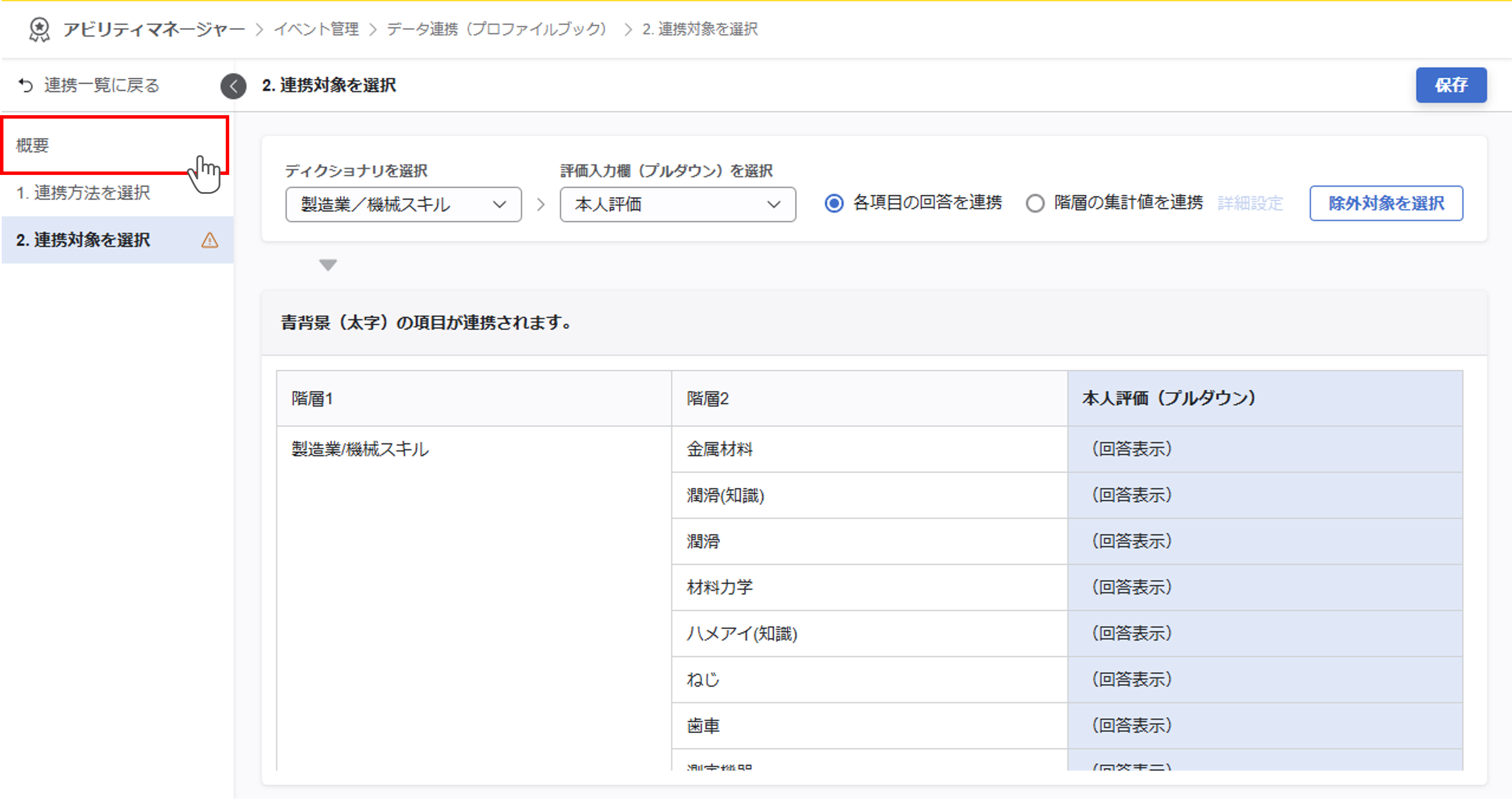Select 階層の集計値を連携 radio button
The height and width of the screenshot is (799, 1512).
point(1035,204)
